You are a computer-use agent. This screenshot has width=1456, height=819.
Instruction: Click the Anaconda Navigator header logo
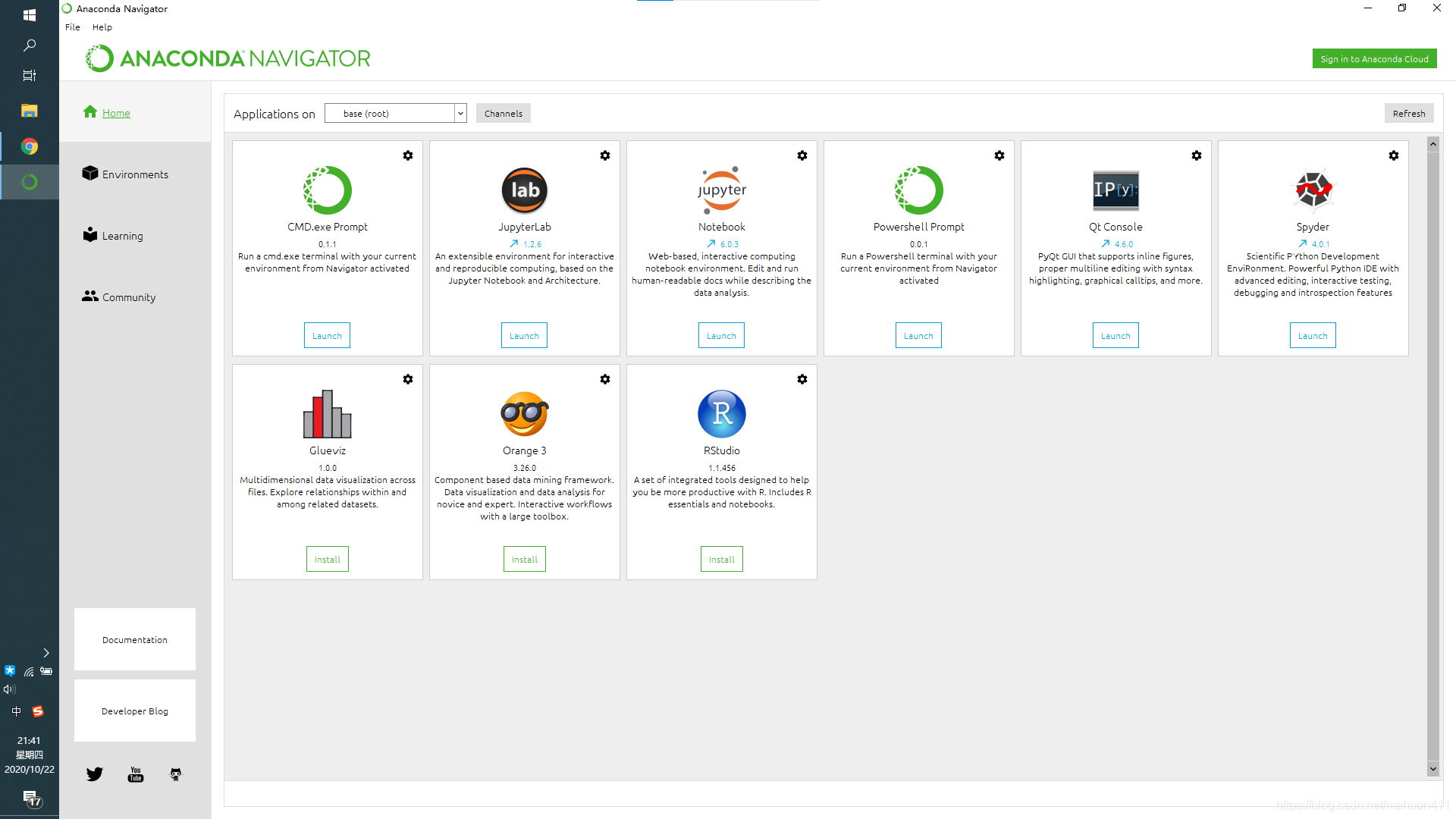[227, 58]
